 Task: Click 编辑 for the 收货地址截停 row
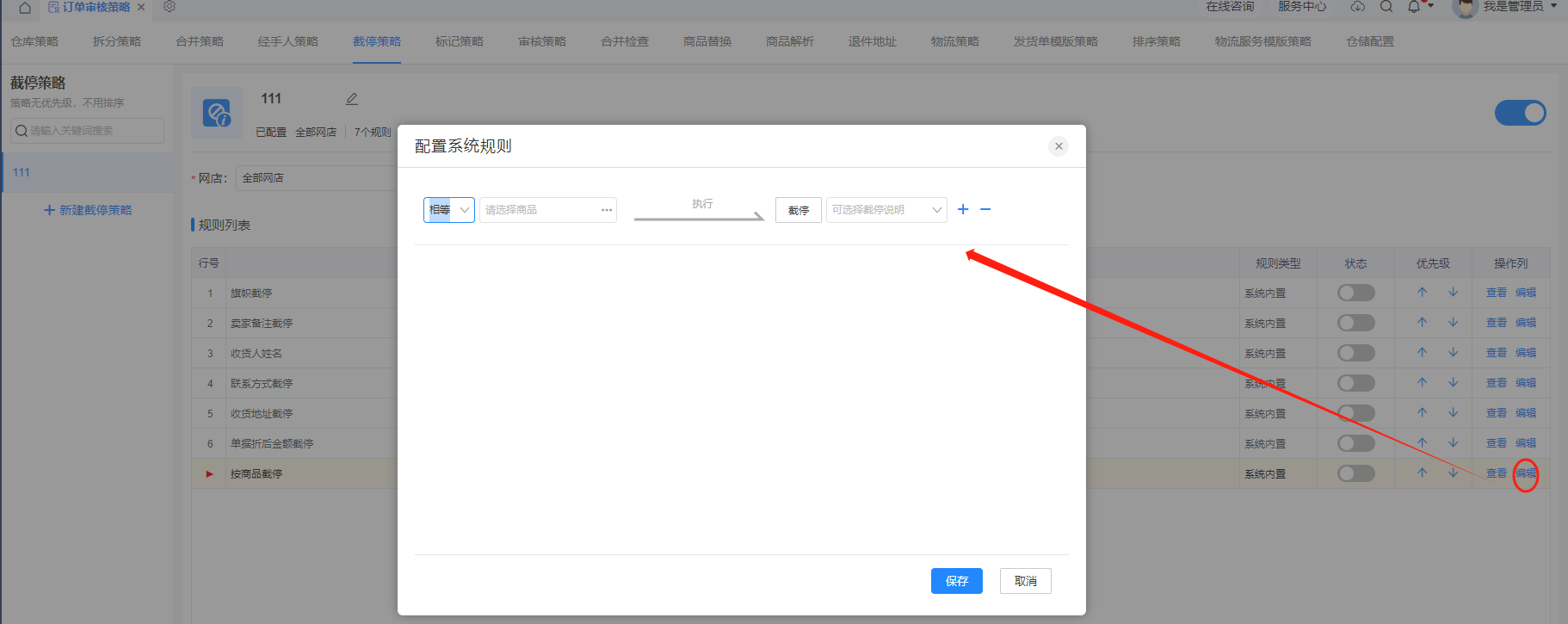pos(1526,413)
